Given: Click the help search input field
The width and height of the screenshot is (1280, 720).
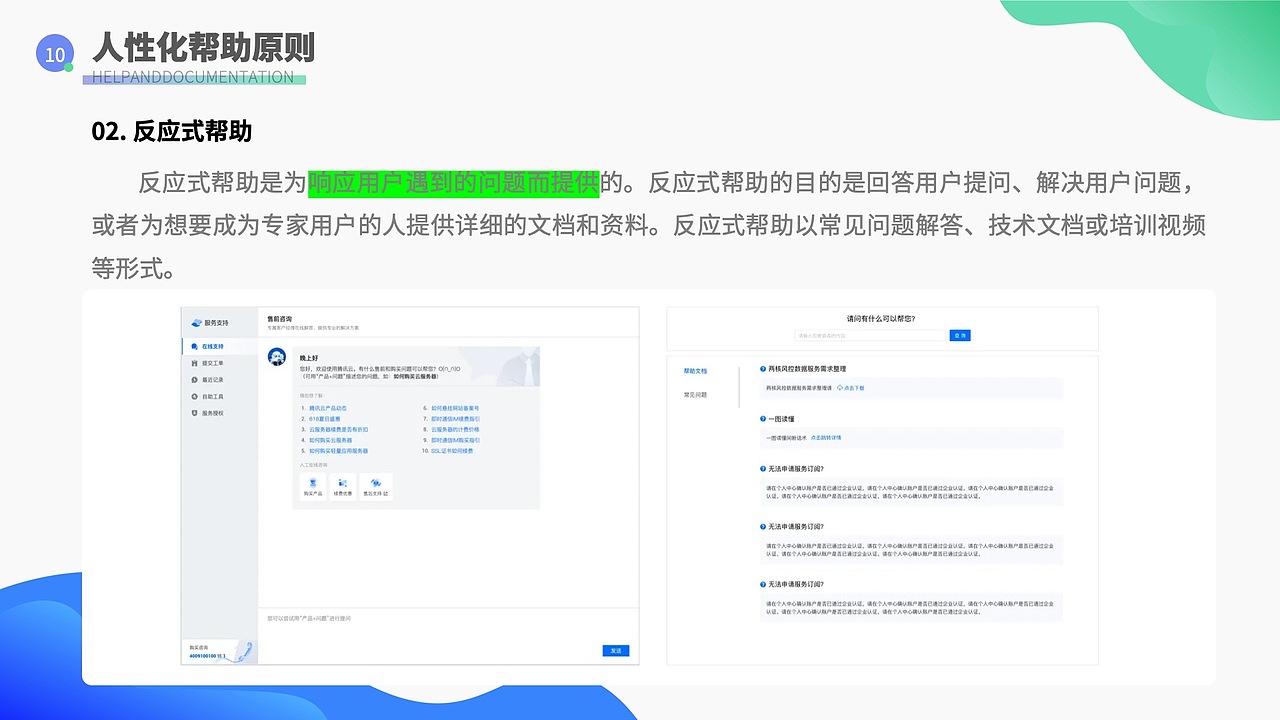Looking at the screenshot, I should click(870, 334).
